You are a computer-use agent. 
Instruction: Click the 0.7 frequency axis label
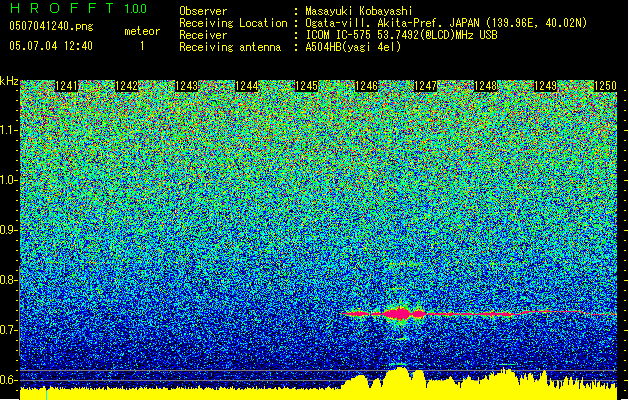[x=9, y=330]
